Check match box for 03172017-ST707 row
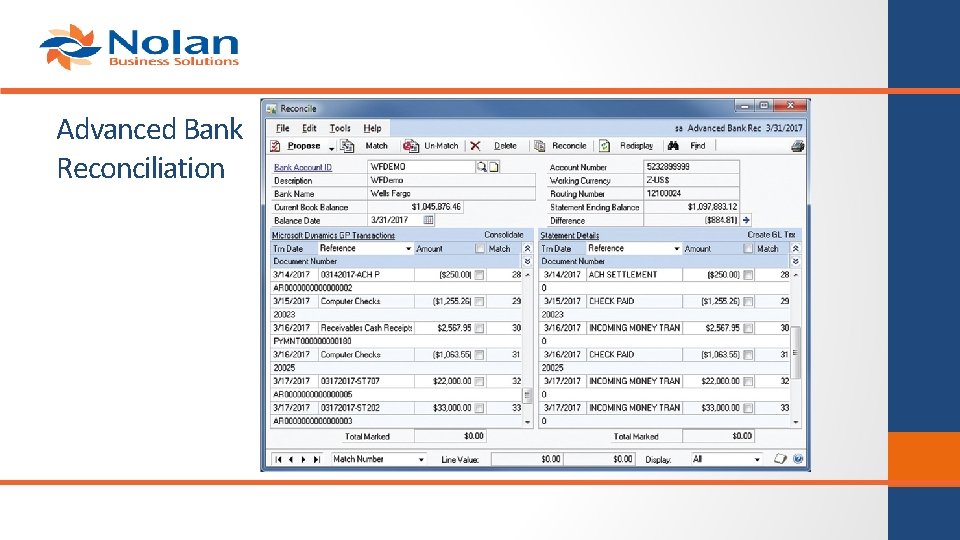This screenshot has height=540, width=960. coord(479,381)
